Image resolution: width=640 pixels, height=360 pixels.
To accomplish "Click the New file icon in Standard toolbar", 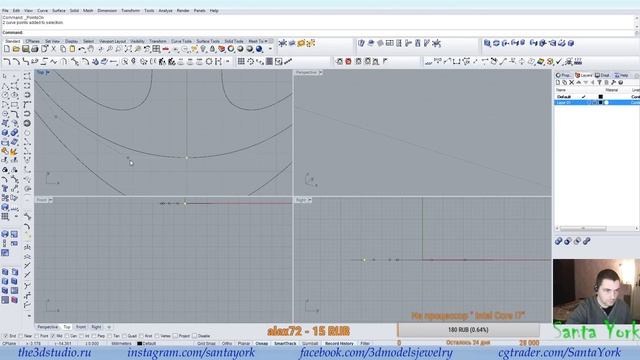I will click(7, 49).
